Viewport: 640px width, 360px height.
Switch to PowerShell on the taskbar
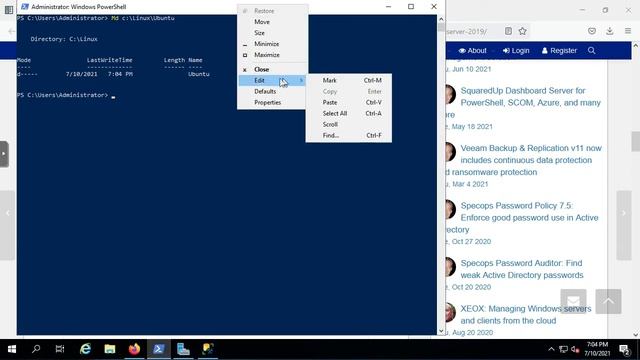click(159, 349)
